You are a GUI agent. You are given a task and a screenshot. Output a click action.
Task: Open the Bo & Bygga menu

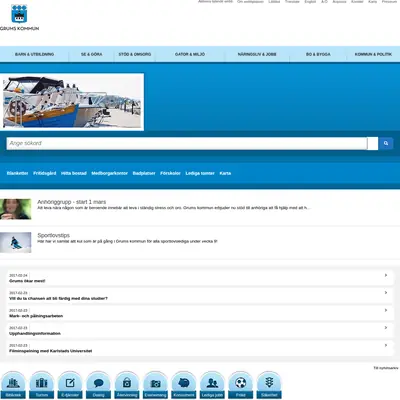pyautogui.click(x=318, y=54)
